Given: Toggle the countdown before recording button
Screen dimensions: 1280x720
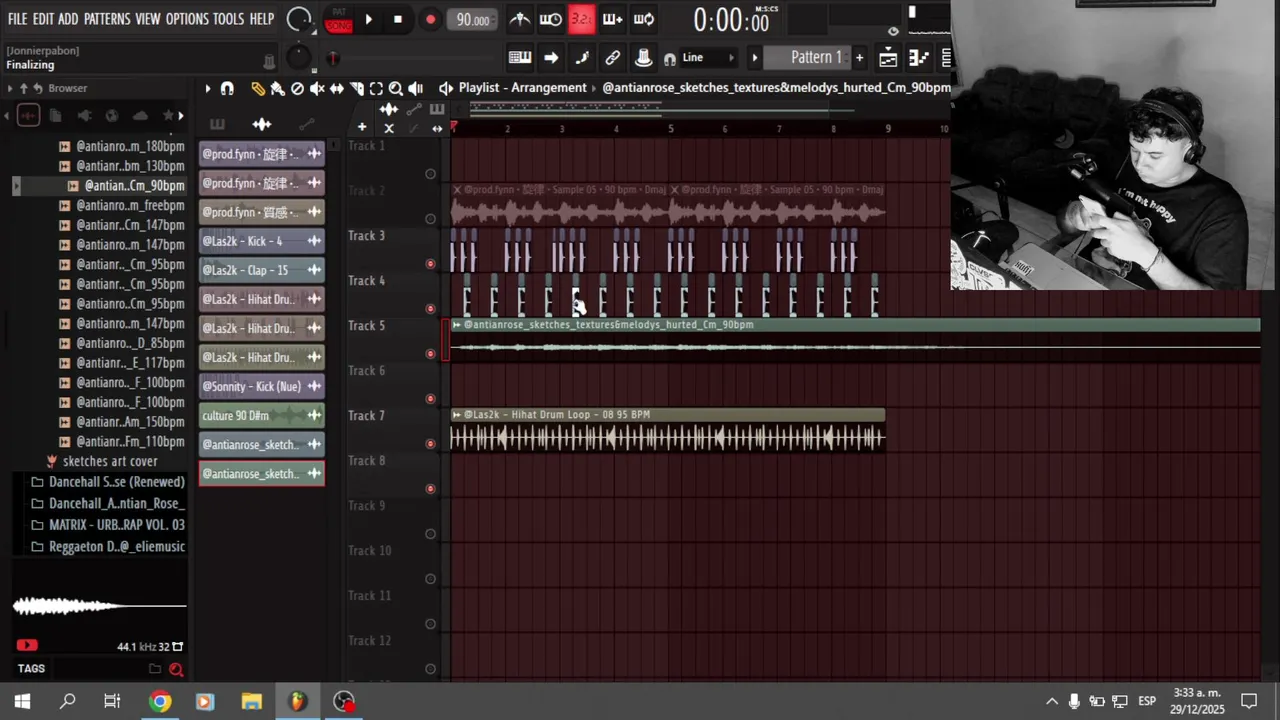Looking at the screenshot, I should (x=581, y=19).
